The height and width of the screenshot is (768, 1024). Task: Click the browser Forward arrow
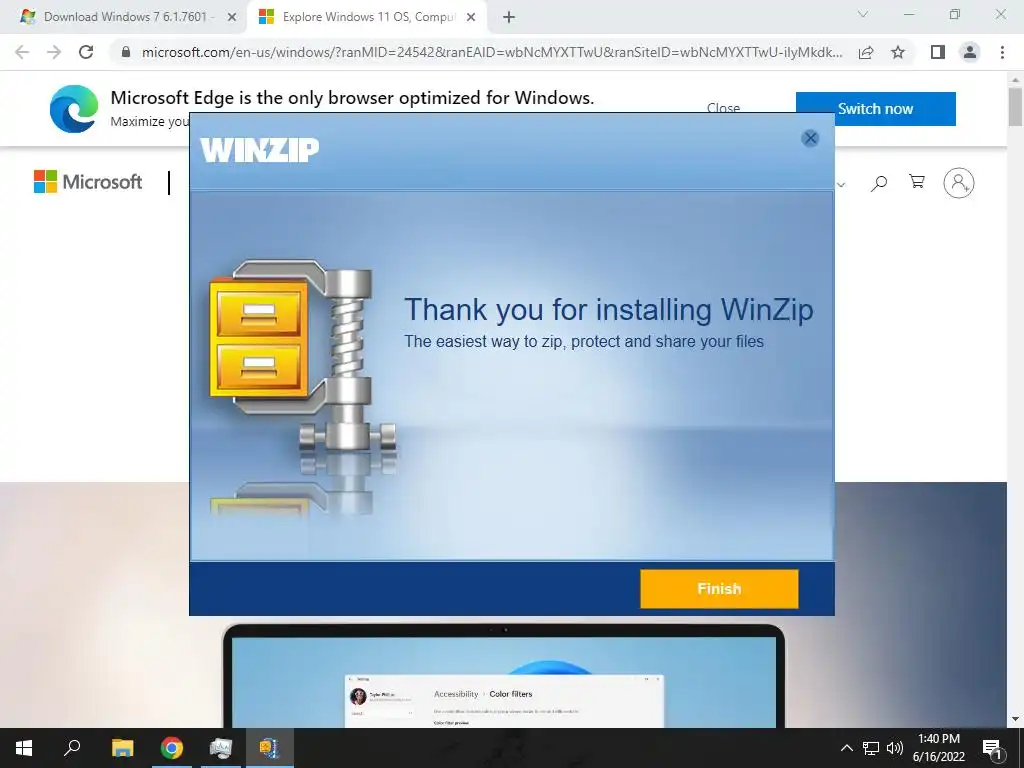coord(54,52)
